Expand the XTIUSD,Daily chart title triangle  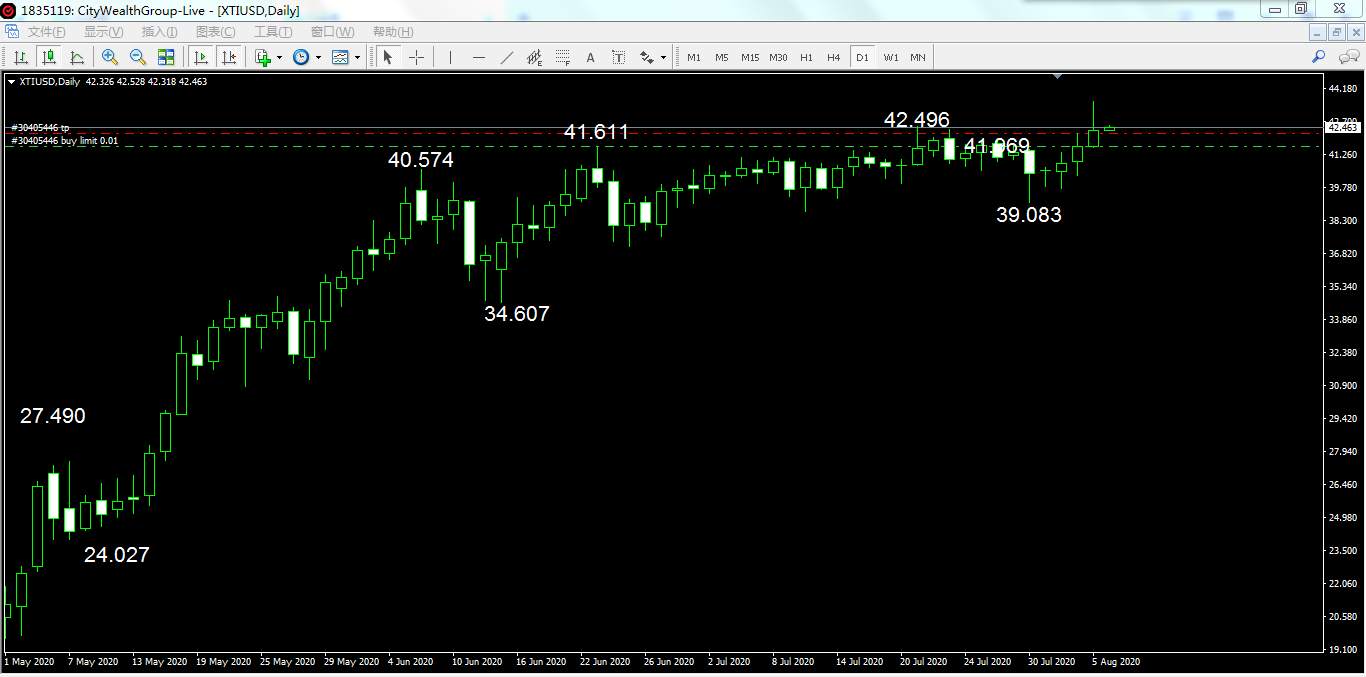[11, 82]
